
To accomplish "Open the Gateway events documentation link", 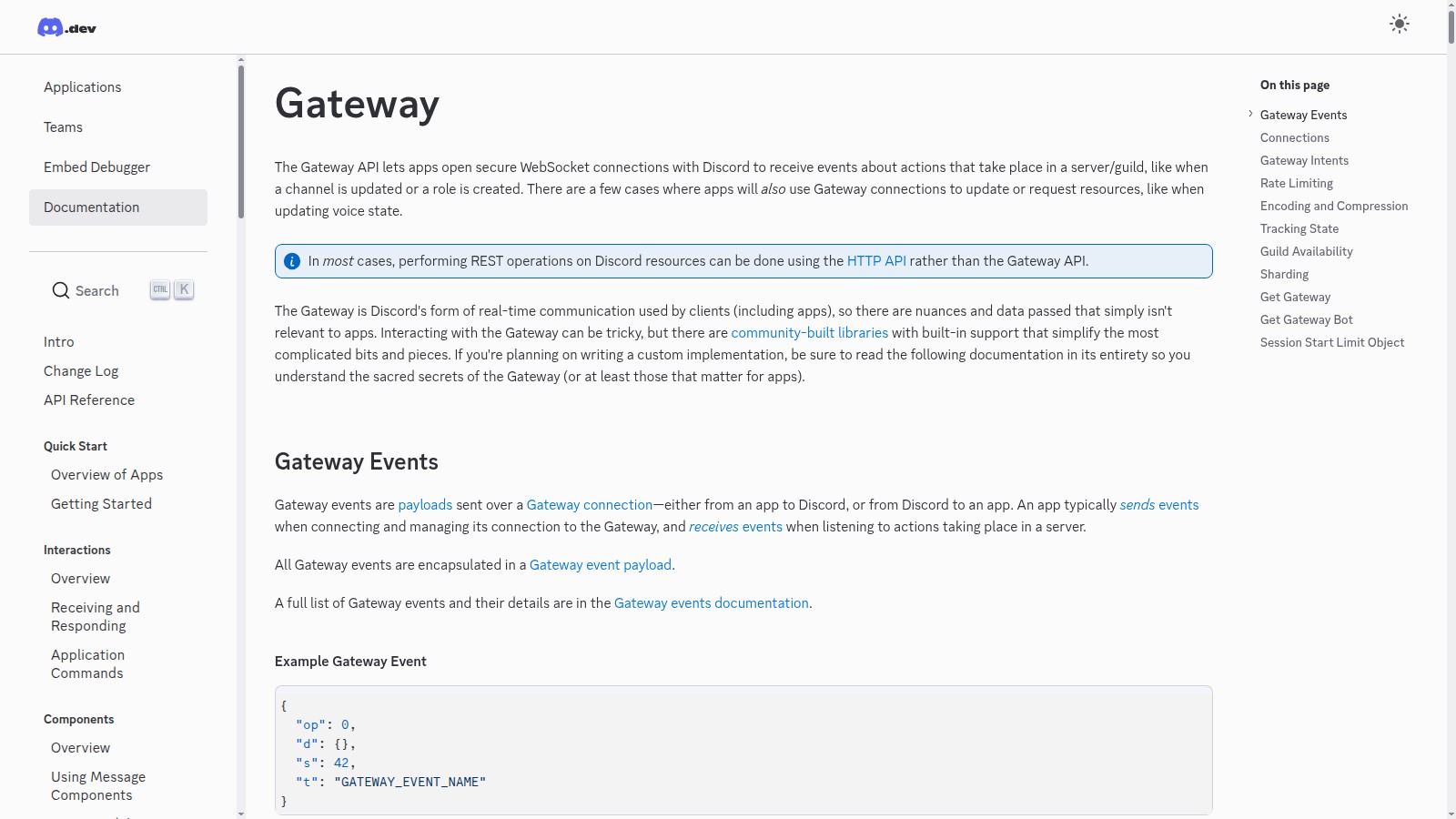I will (x=711, y=603).
